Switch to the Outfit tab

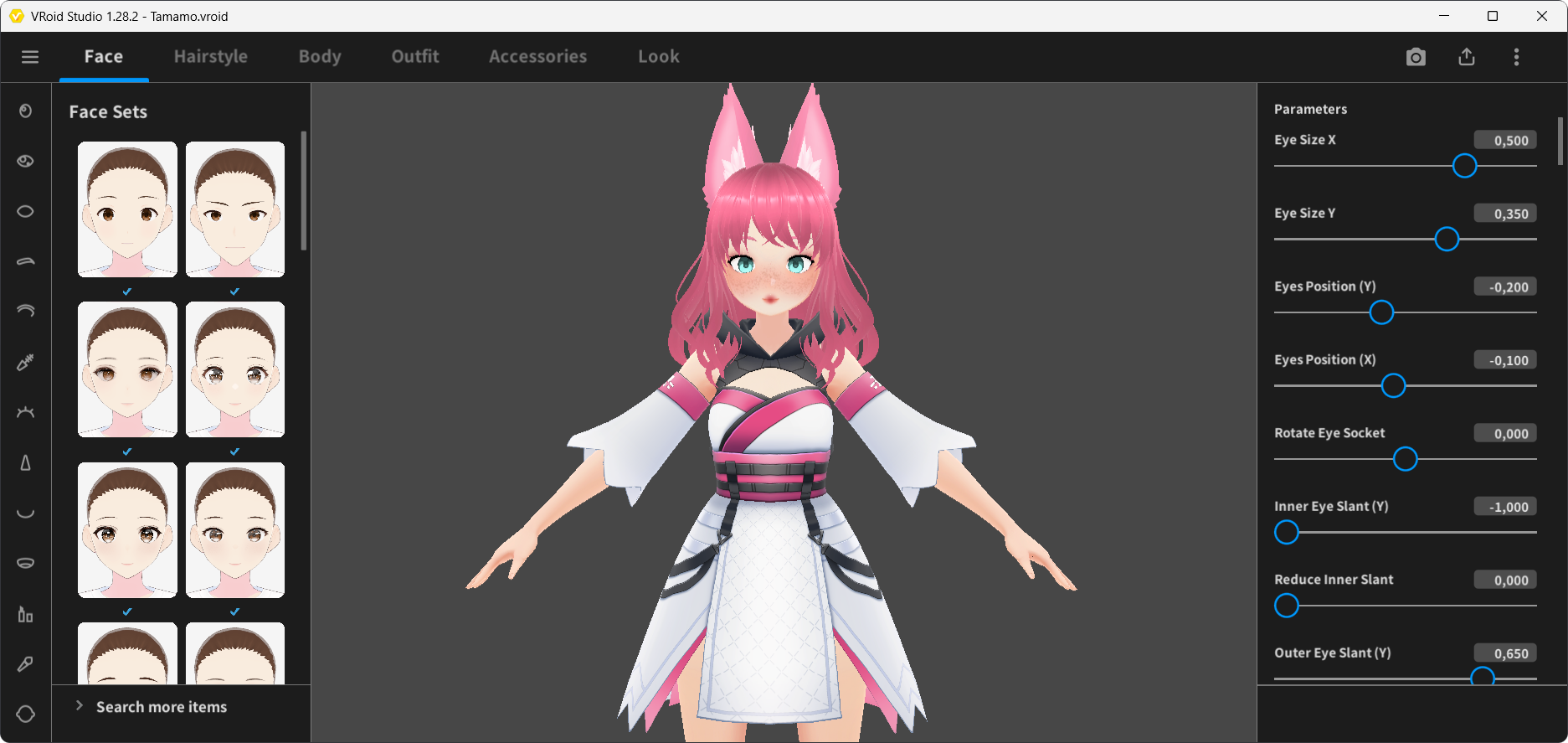(415, 57)
